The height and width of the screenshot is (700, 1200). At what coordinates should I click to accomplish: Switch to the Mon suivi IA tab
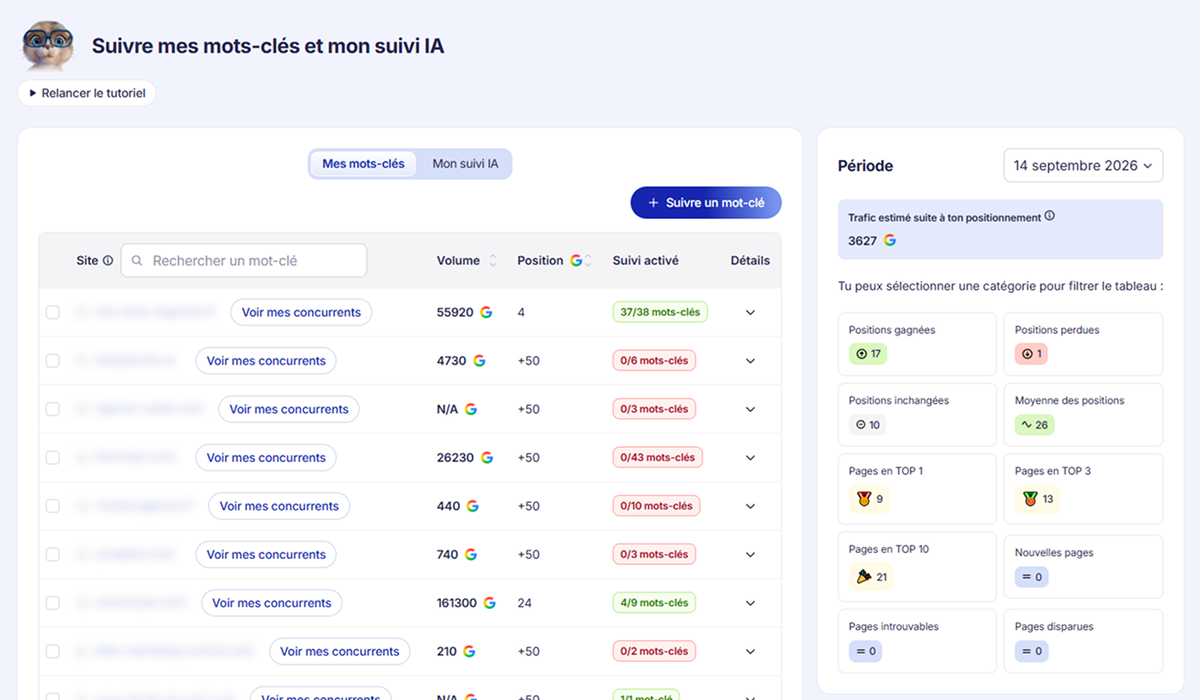pos(465,164)
